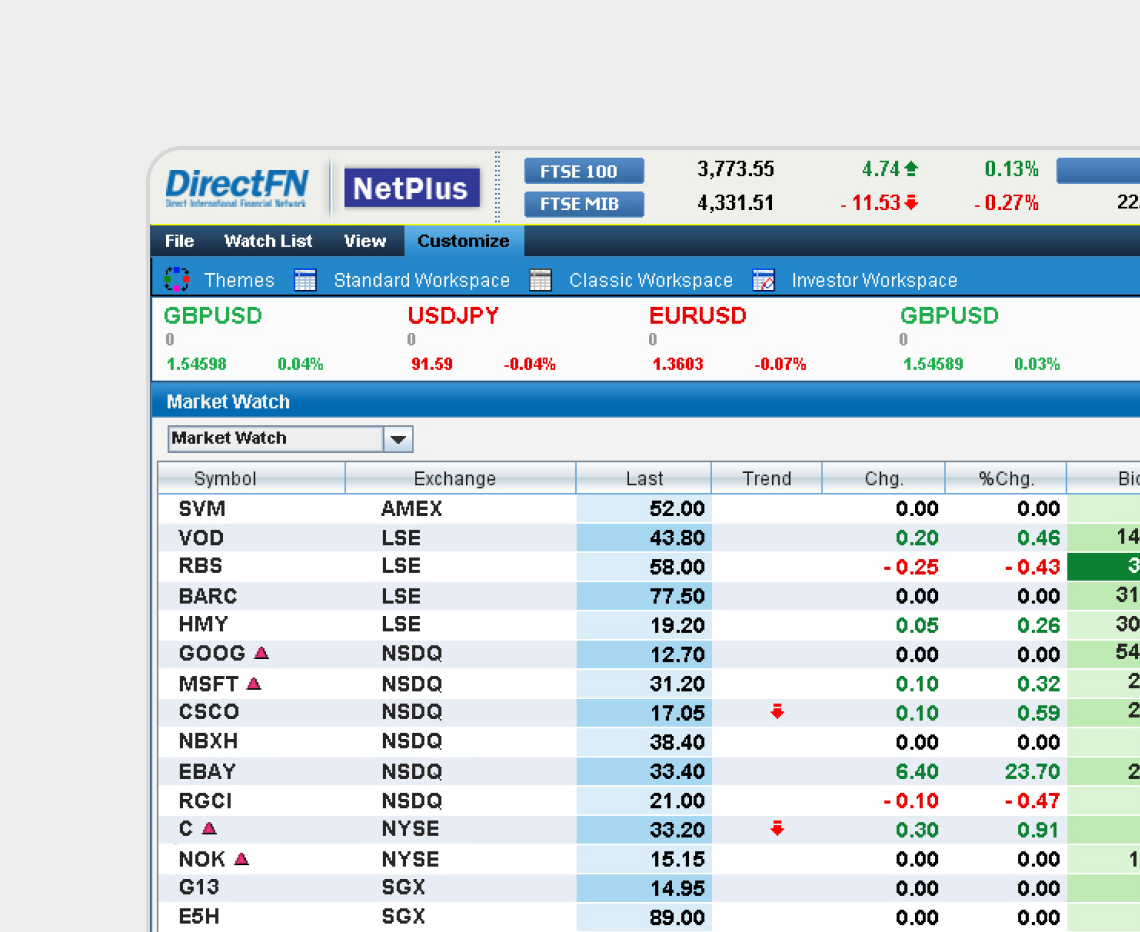Sort by the Exchange column header

pyautogui.click(x=460, y=478)
